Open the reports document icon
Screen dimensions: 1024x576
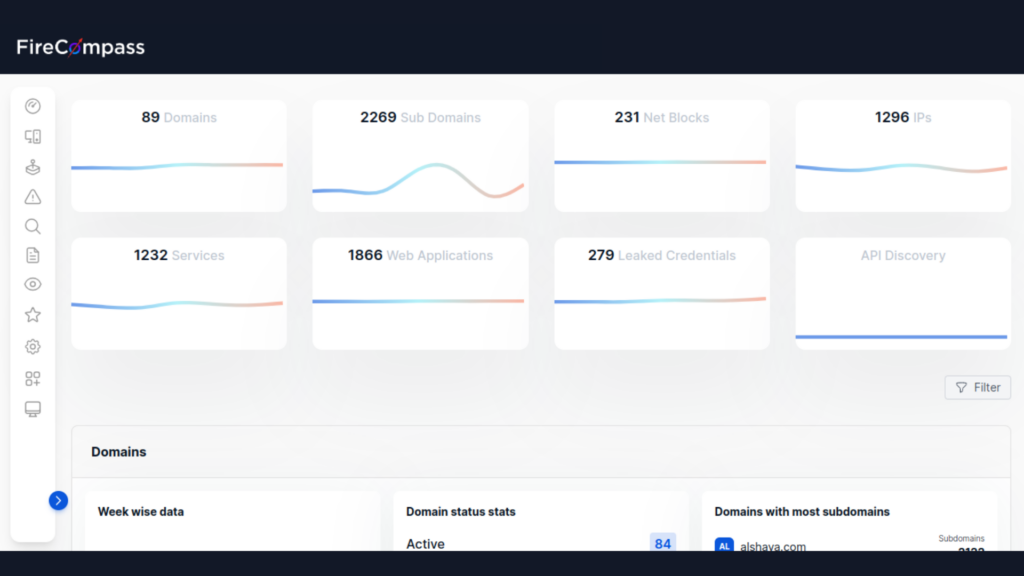coord(32,255)
